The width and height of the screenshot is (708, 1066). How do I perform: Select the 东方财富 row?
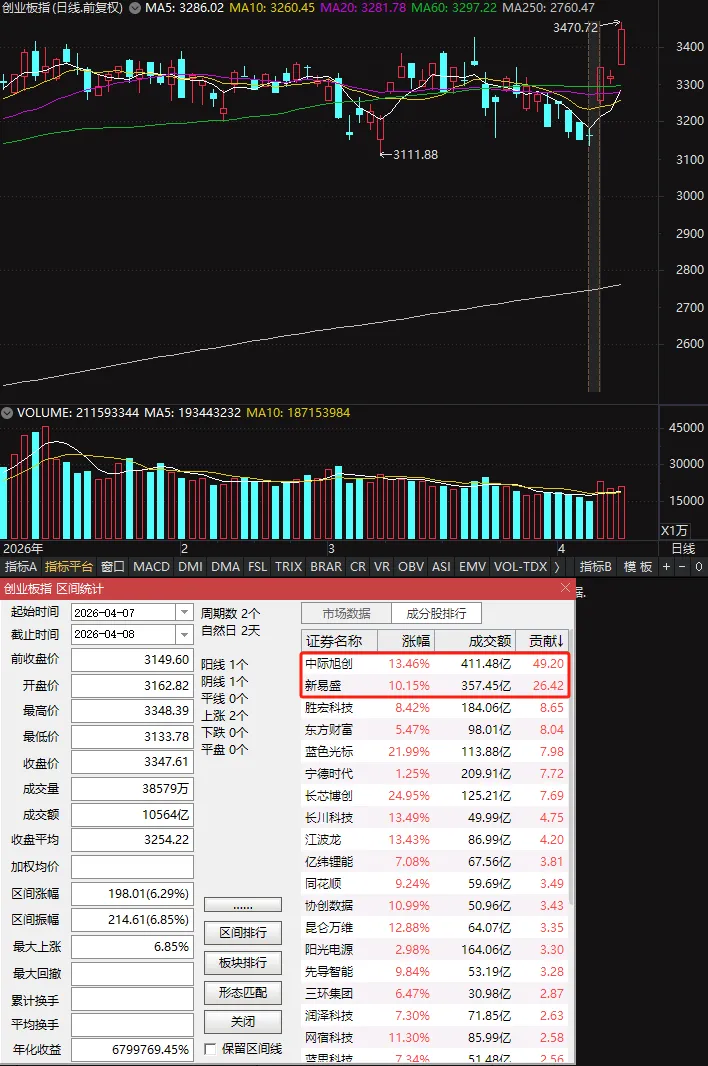click(435, 729)
